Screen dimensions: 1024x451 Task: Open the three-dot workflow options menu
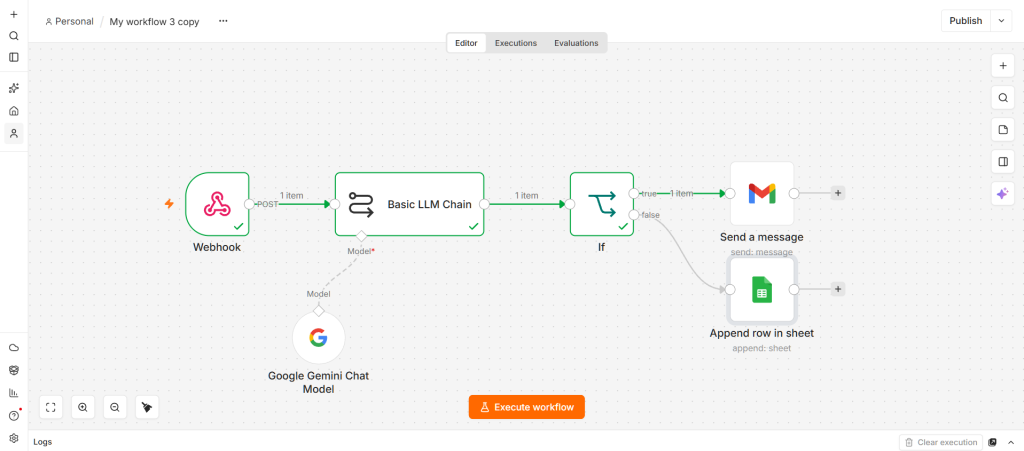[223, 21]
